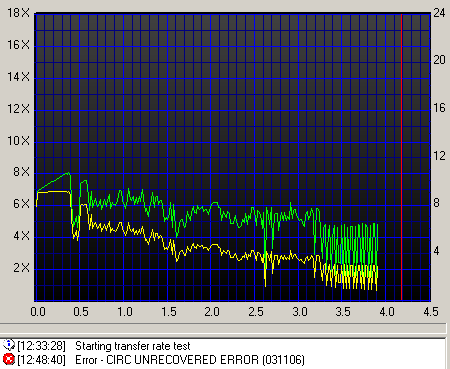The image size is (450, 369).
Task: Click the 12X label on left axis
Action: 19,109
